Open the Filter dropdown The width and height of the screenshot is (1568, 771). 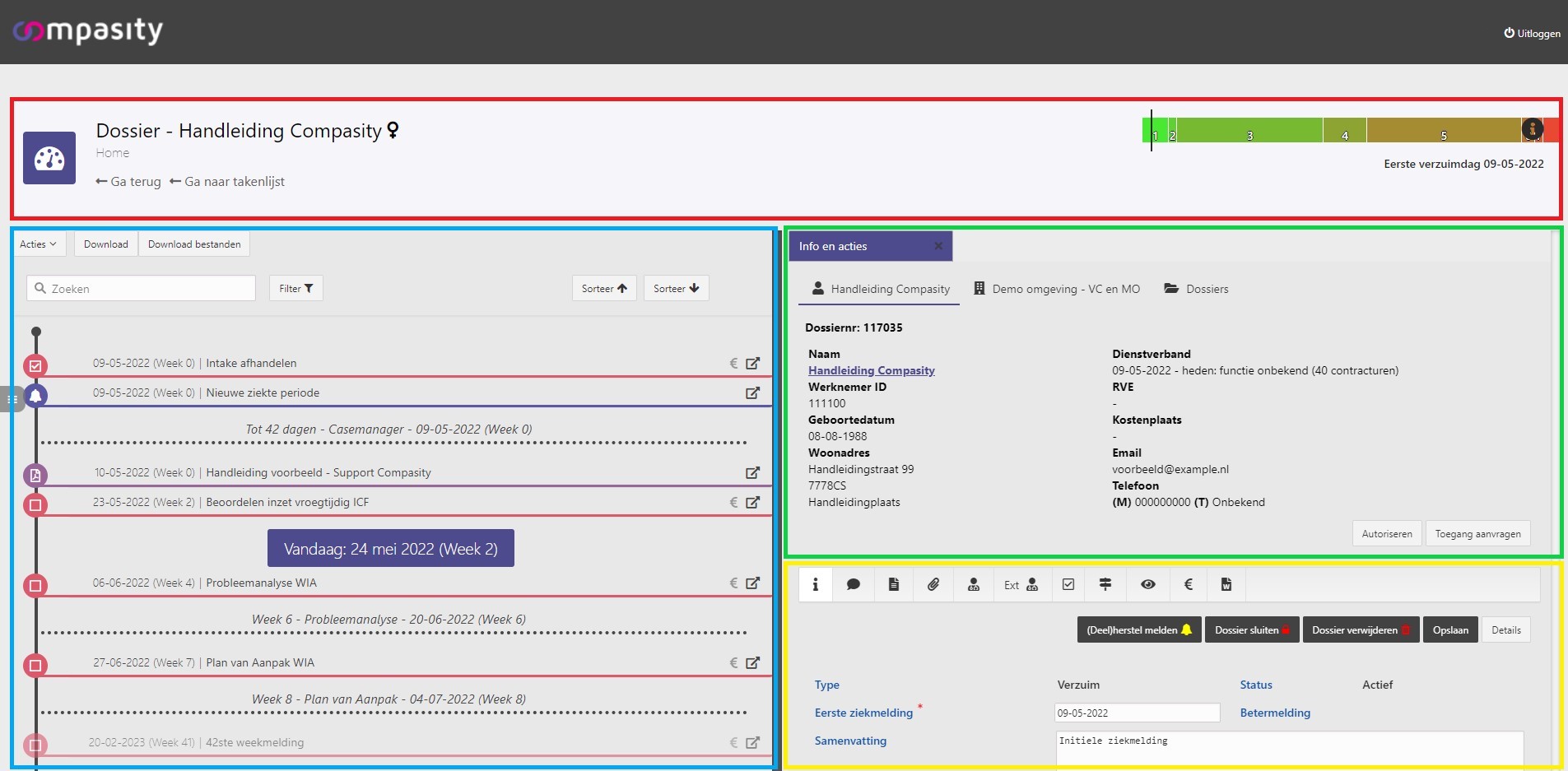[295, 288]
